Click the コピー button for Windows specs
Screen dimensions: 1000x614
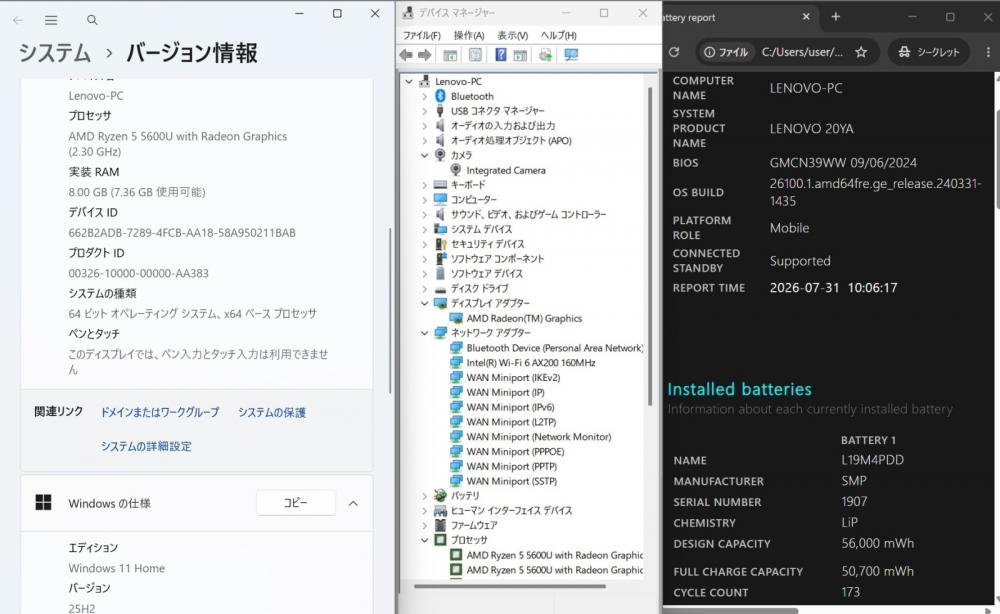296,503
